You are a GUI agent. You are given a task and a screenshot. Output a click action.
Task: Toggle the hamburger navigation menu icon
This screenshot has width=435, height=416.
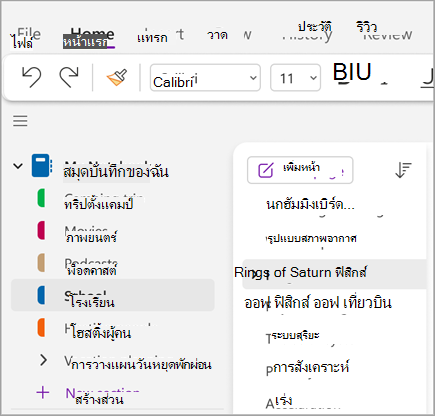[x=20, y=121]
